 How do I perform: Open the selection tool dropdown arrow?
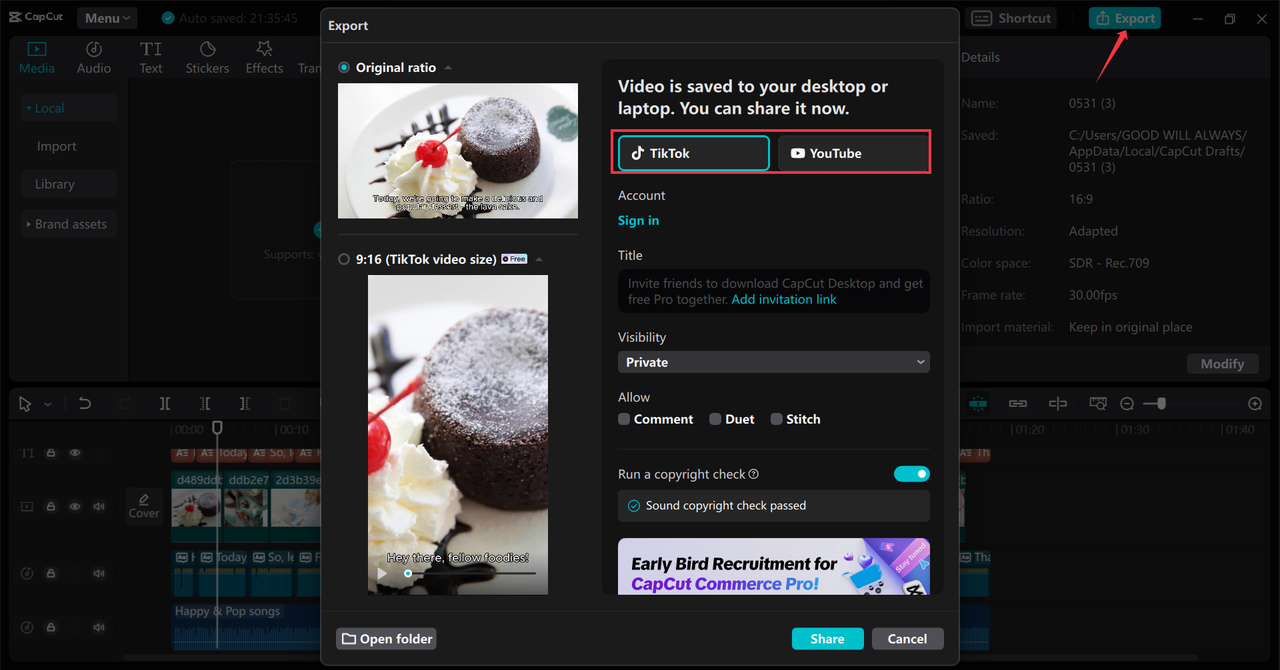[48, 404]
